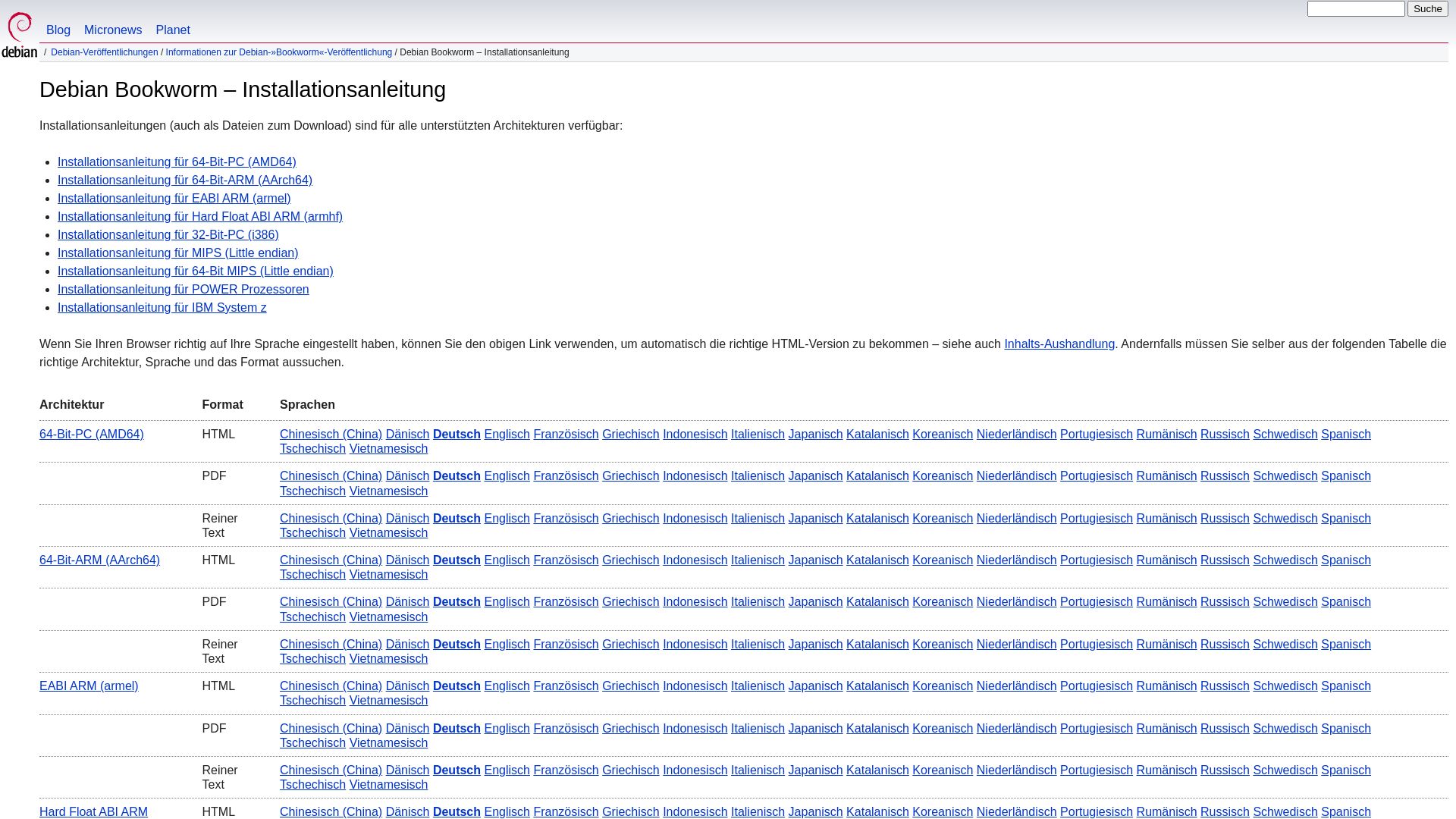Select the Format column header
This screenshot has width=1456, height=819.
[x=222, y=405]
